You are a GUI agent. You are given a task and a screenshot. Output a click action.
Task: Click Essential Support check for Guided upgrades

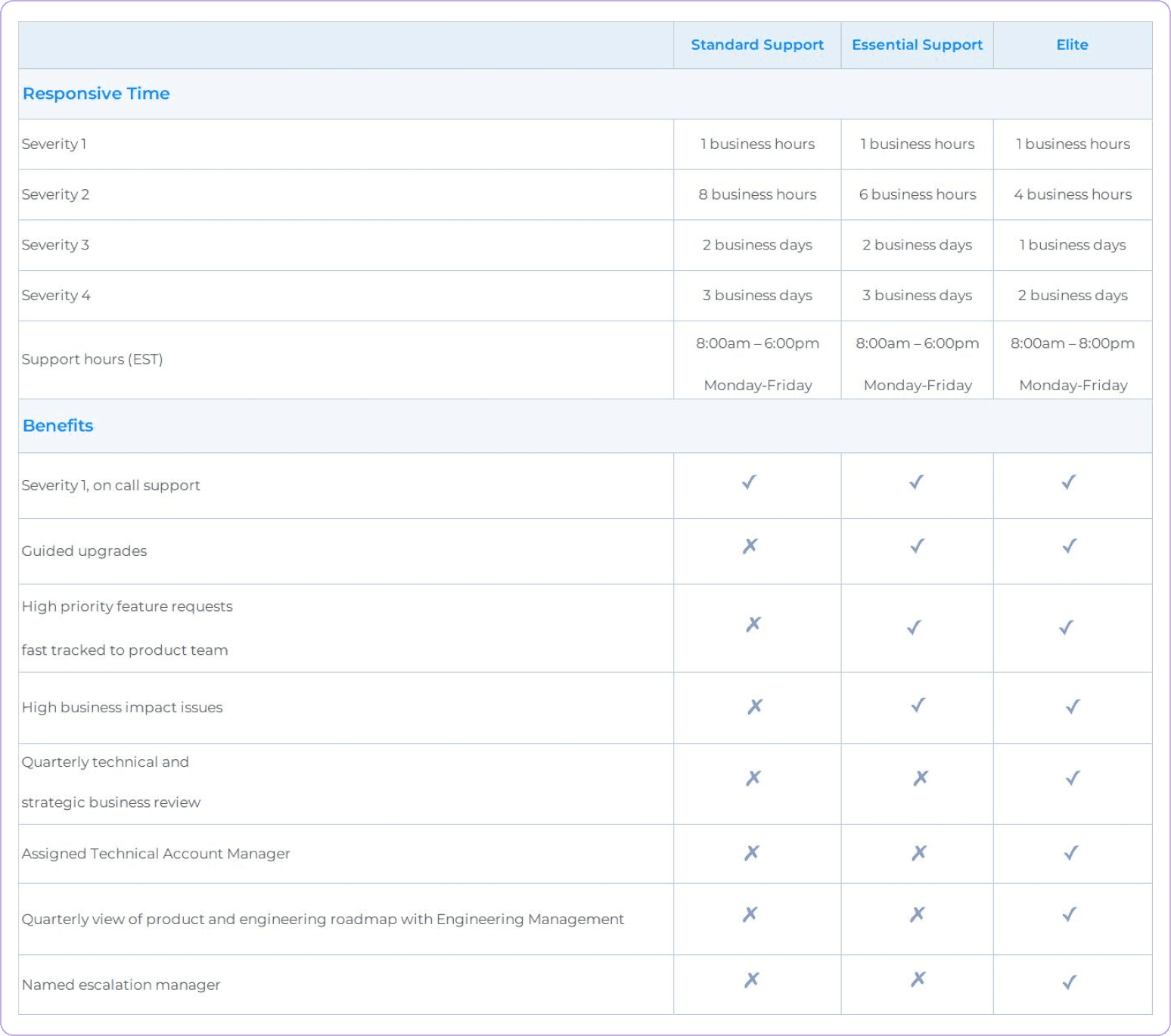point(917,546)
